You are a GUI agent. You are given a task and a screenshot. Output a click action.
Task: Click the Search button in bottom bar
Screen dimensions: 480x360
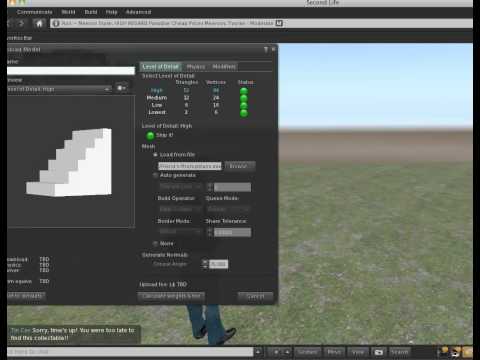[399, 352]
